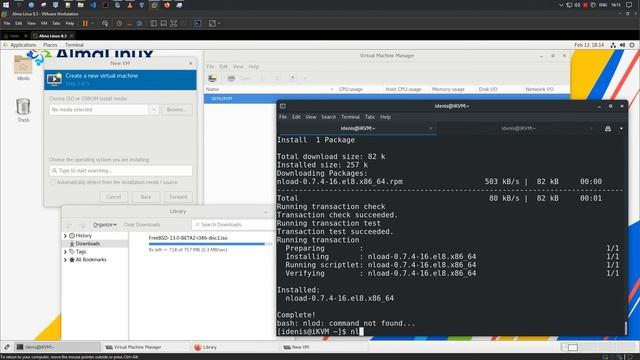Click the terminal window menu icon in titlebar

click(x=282, y=106)
